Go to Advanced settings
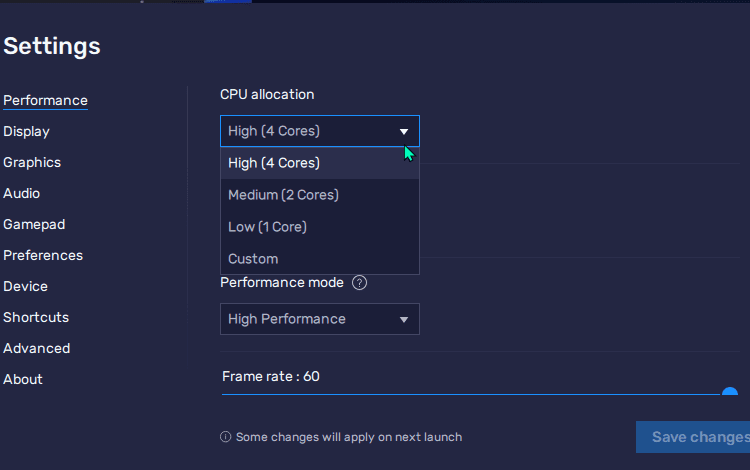 point(37,348)
